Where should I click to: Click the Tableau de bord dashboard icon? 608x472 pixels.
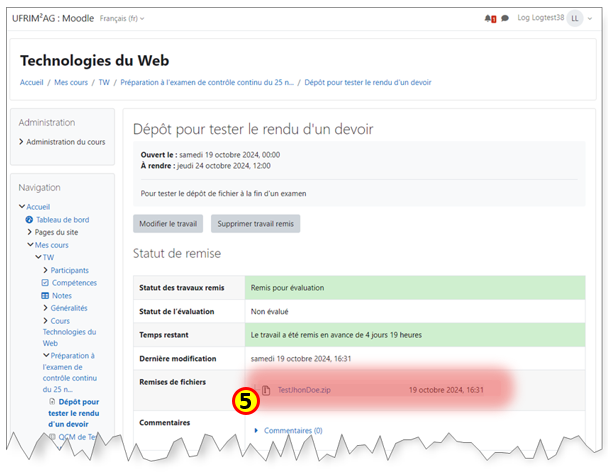point(30,219)
